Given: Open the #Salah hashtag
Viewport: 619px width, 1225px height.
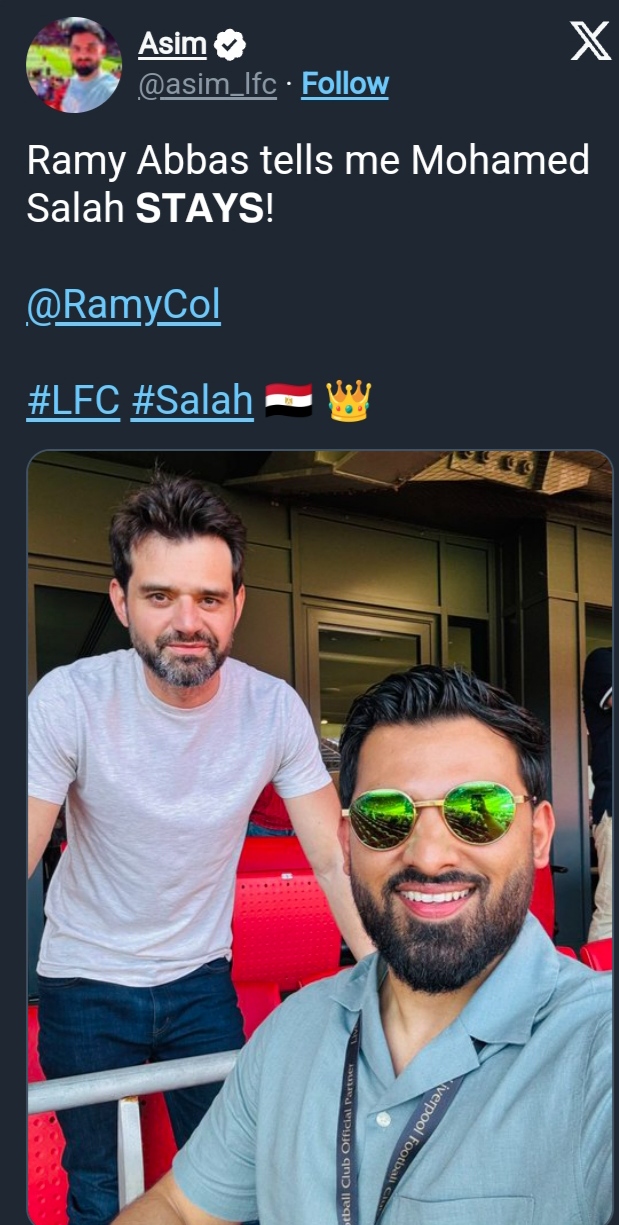Looking at the screenshot, I should tap(192, 401).
